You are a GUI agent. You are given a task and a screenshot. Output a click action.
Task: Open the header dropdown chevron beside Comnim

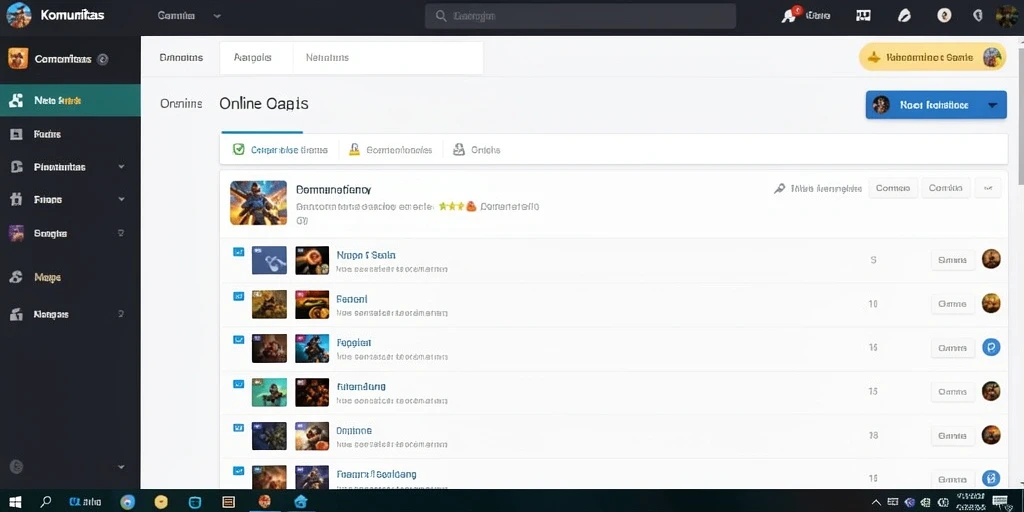pyautogui.click(x=217, y=16)
